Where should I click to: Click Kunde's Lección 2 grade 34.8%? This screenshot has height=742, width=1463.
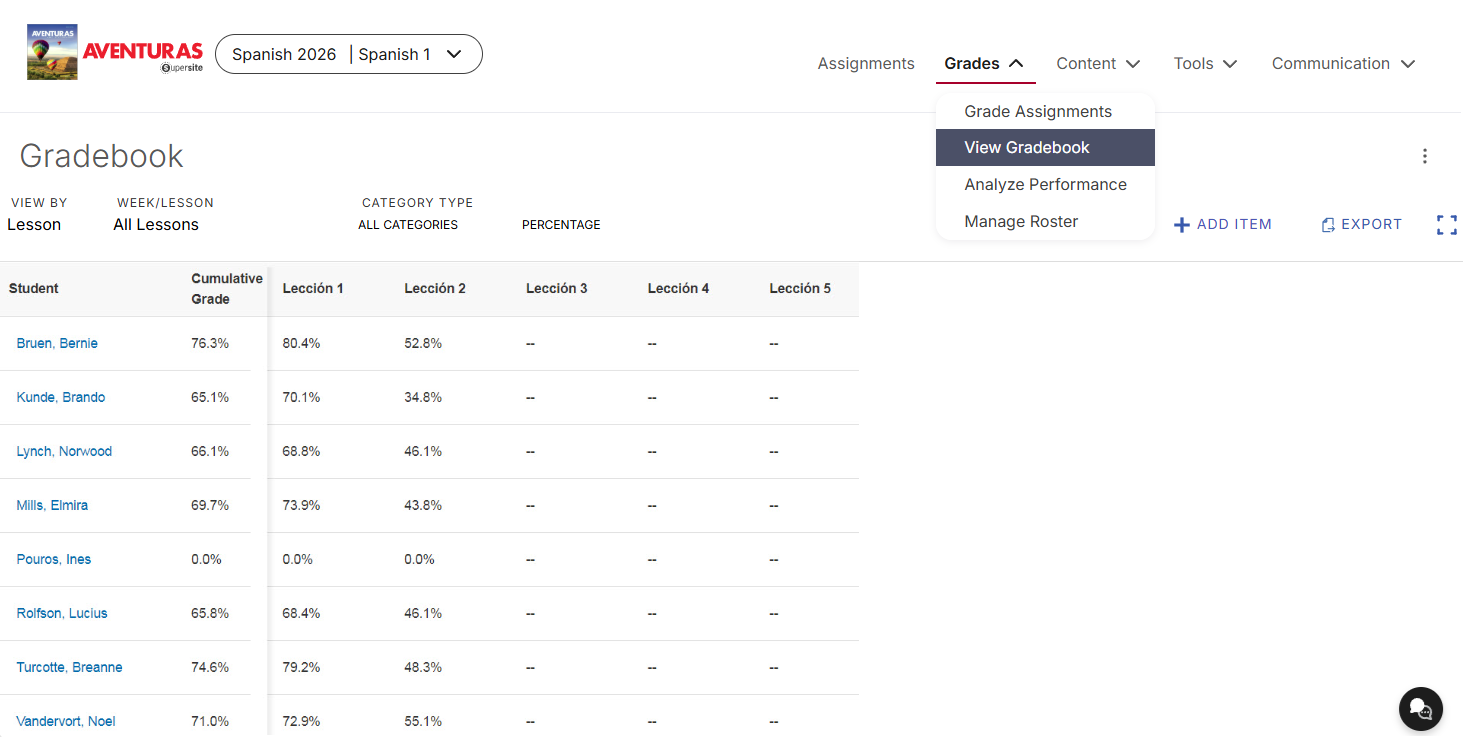click(423, 397)
